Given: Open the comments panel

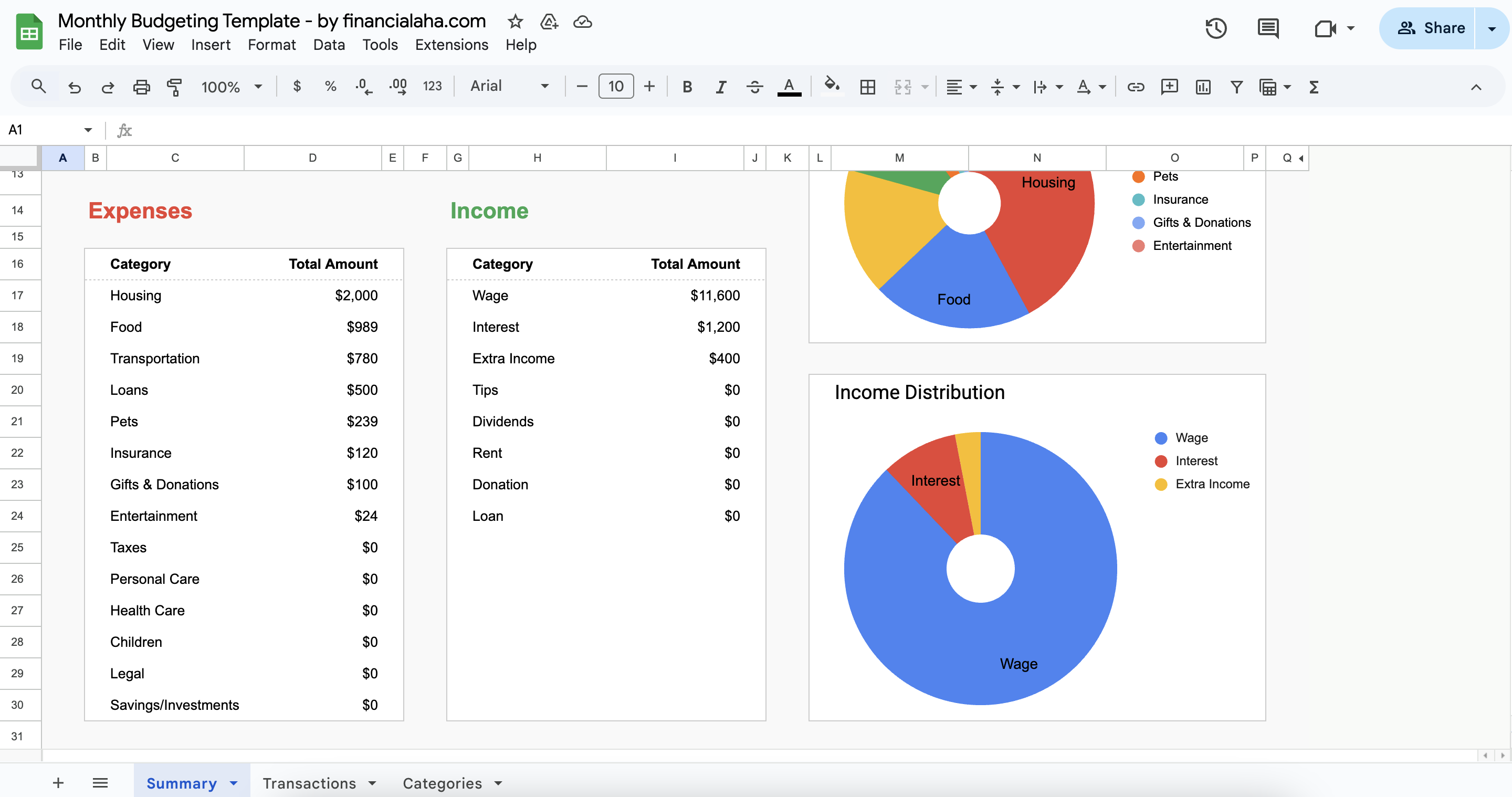Looking at the screenshot, I should pos(1268,28).
